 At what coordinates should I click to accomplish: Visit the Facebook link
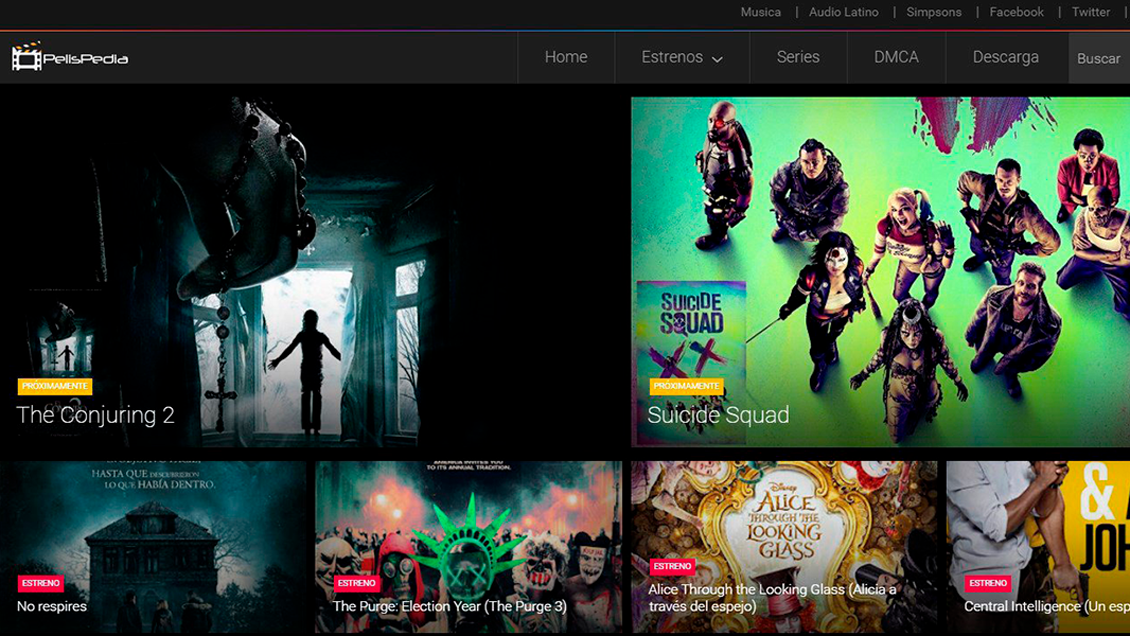coord(1016,12)
